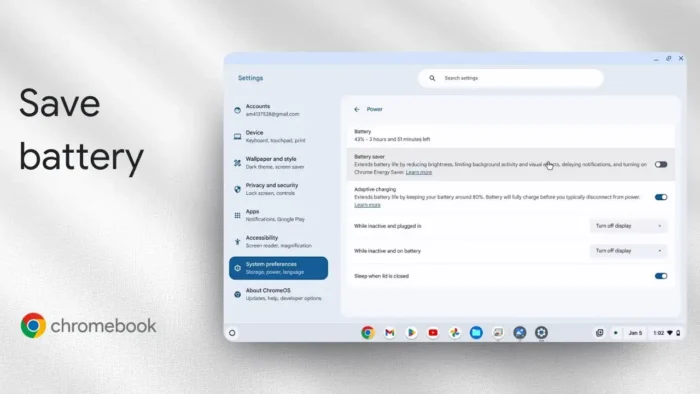
Task: Select Device in the sidebar
Action: (x=278, y=137)
